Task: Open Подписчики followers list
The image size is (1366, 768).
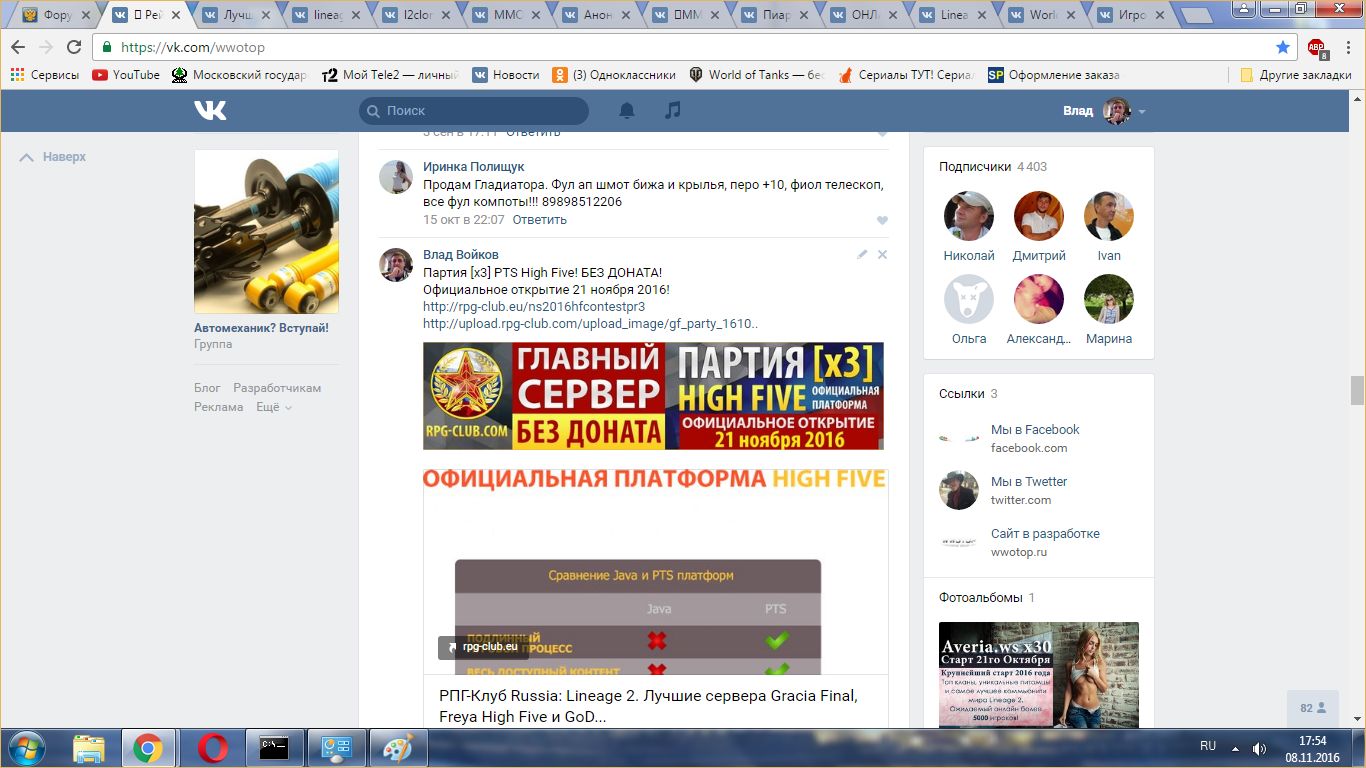Action: (x=993, y=167)
